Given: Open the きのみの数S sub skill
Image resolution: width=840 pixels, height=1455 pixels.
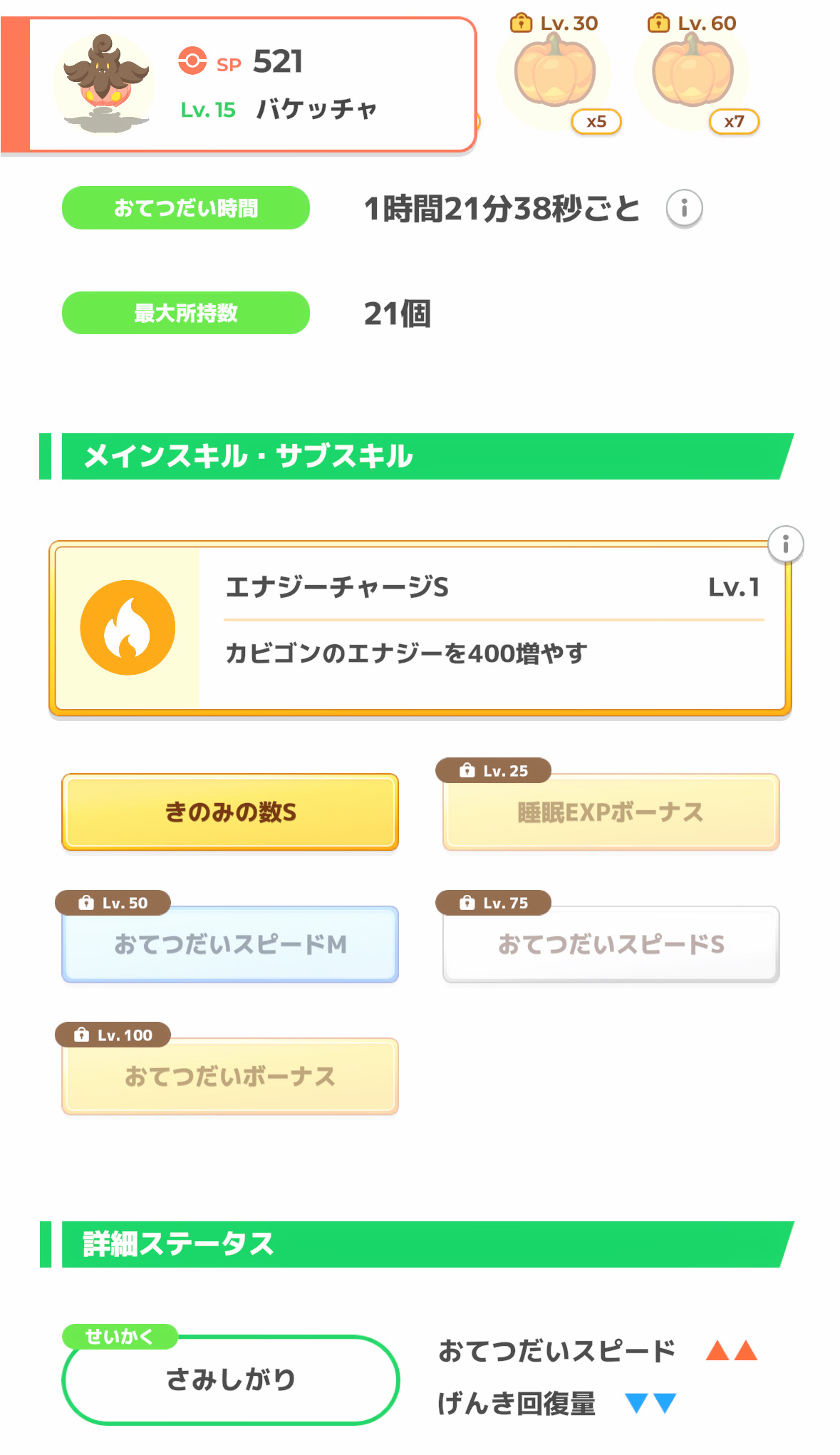Looking at the screenshot, I should 230,812.
